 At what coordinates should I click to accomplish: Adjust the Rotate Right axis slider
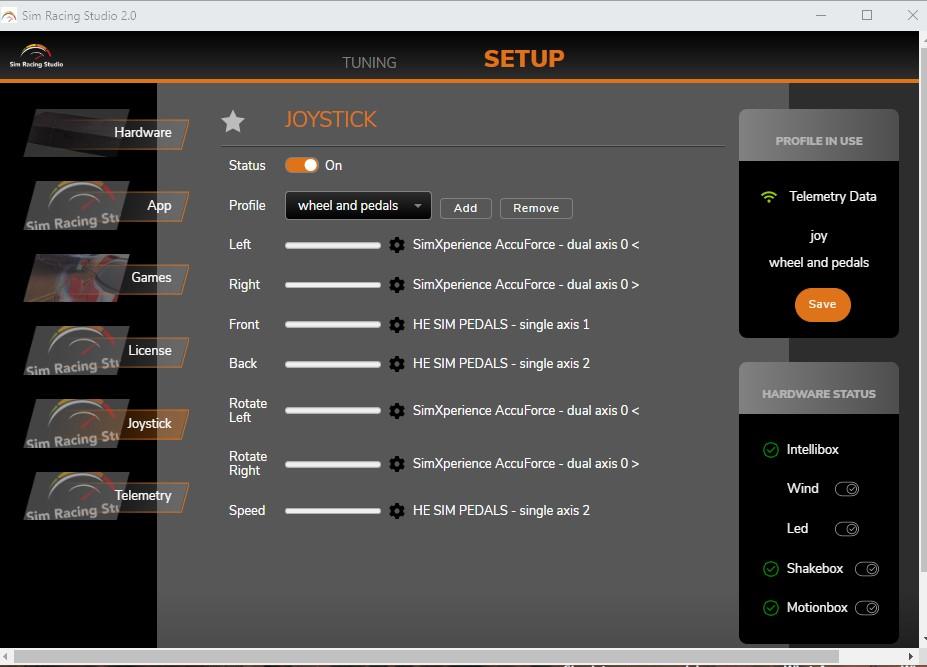[332, 463]
